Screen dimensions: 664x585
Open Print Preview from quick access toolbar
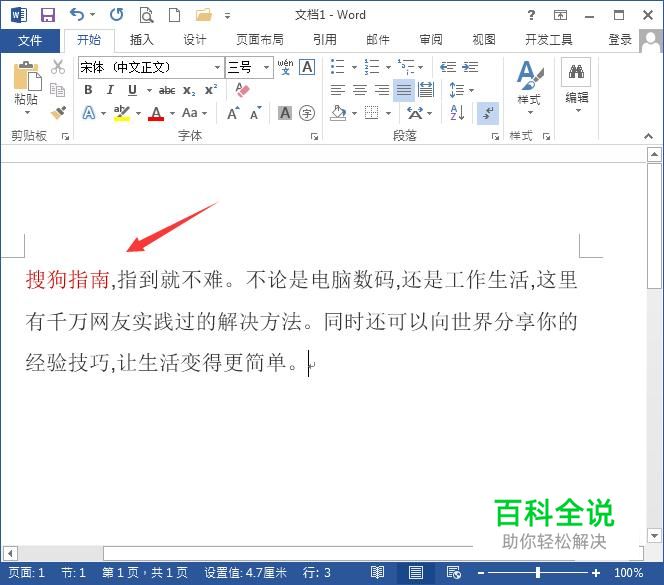[146, 15]
